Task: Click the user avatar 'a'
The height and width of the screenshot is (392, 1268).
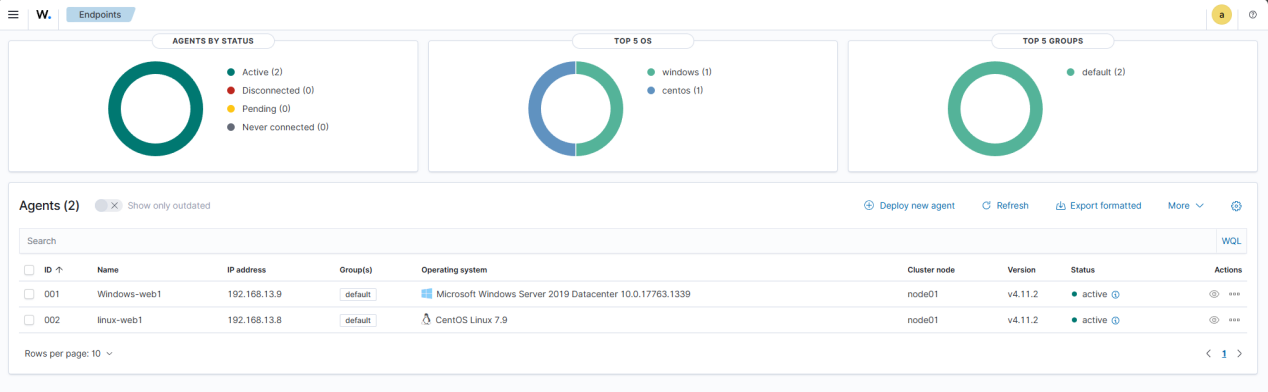Action: [1221, 15]
